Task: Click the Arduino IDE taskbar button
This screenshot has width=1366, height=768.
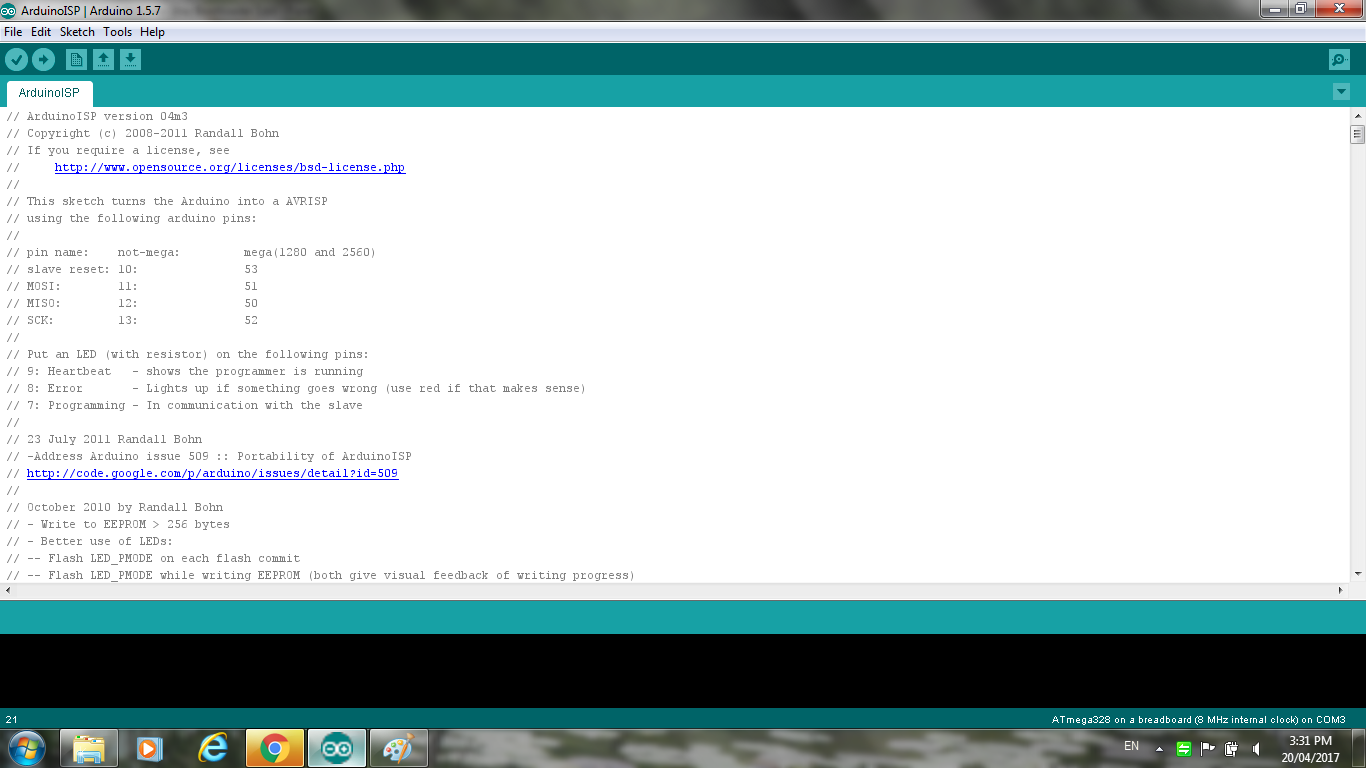Action: coord(337,748)
